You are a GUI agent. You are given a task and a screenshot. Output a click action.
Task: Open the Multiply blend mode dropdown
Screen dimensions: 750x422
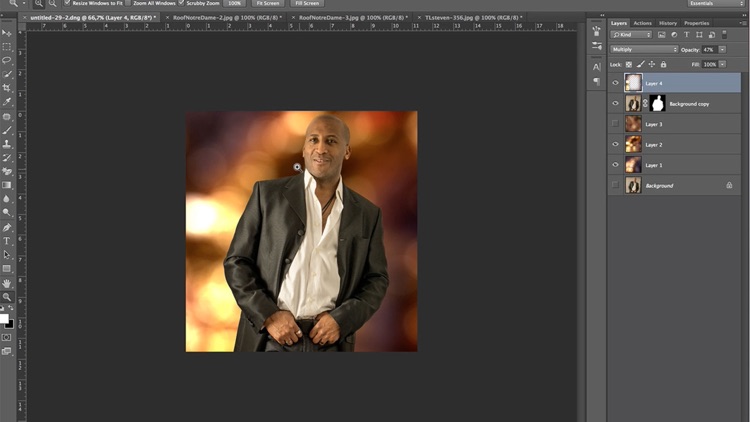pyautogui.click(x=644, y=49)
